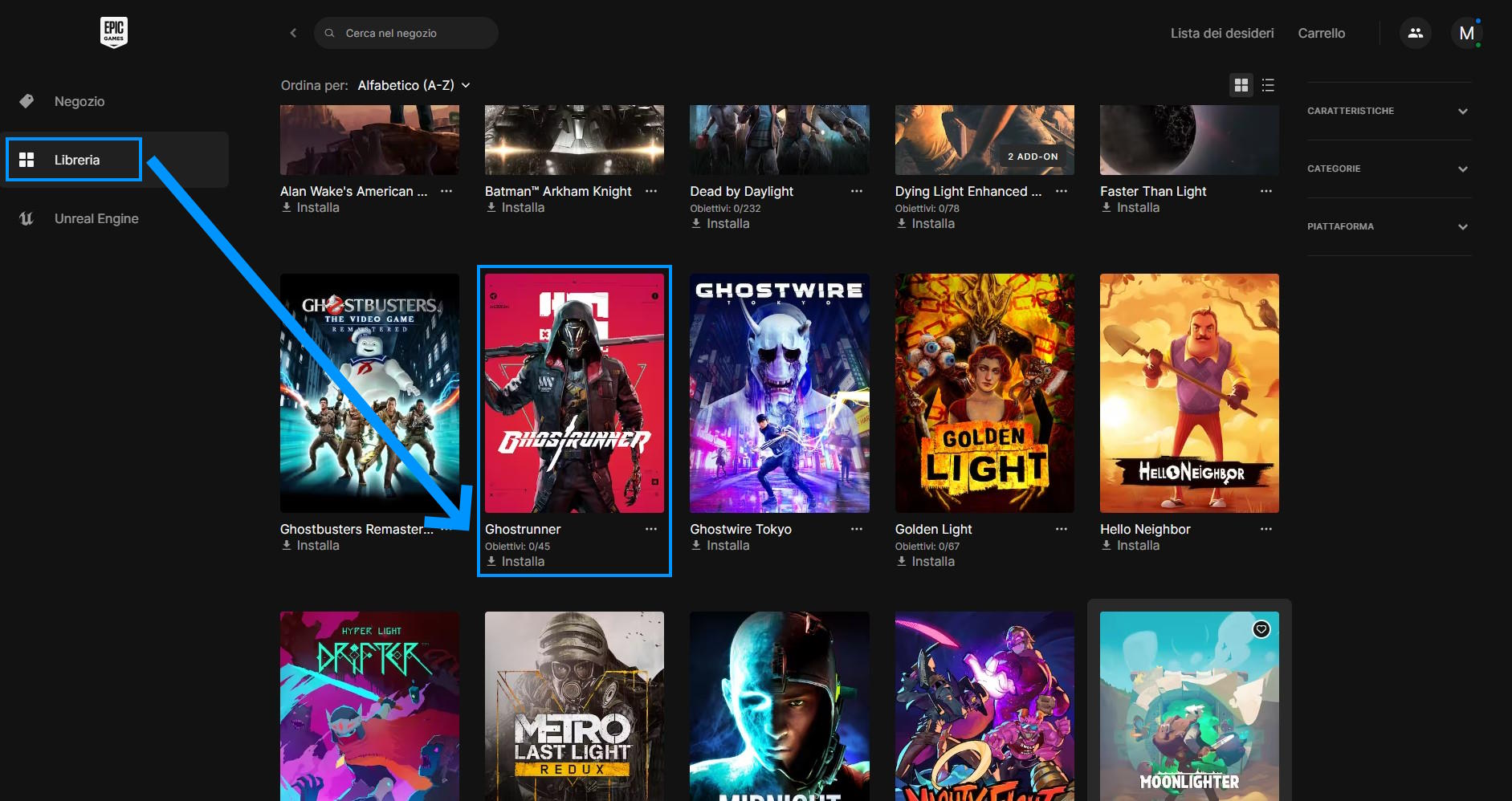Open the Hello Neighbor cover art

[x=1189, y=393]
